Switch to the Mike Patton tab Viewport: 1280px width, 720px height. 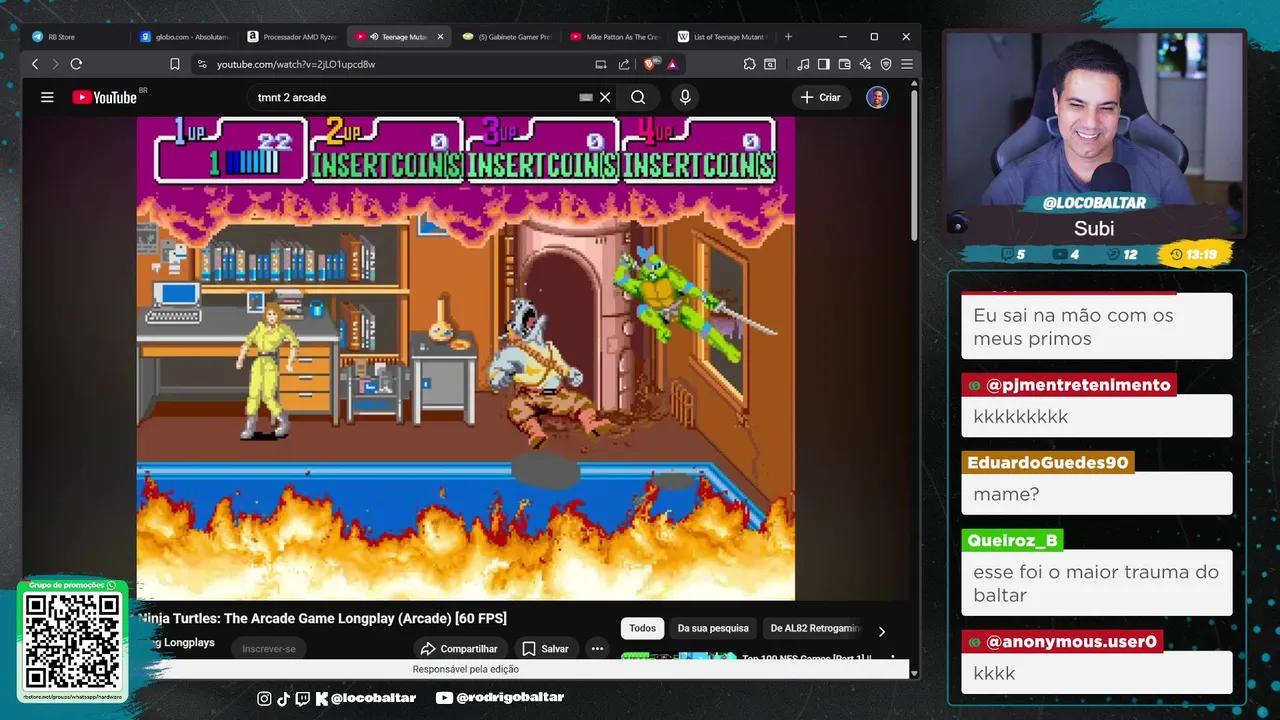click(615, 37)
